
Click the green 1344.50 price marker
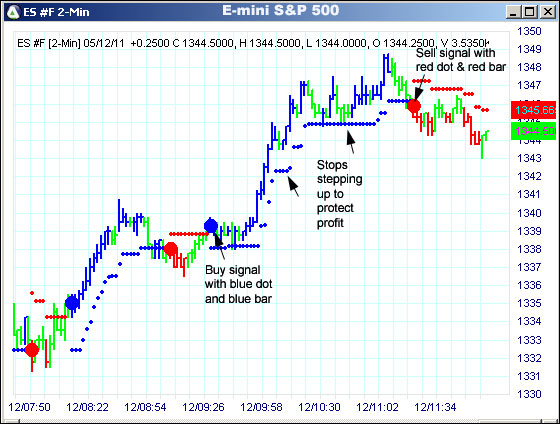point(533,131)
